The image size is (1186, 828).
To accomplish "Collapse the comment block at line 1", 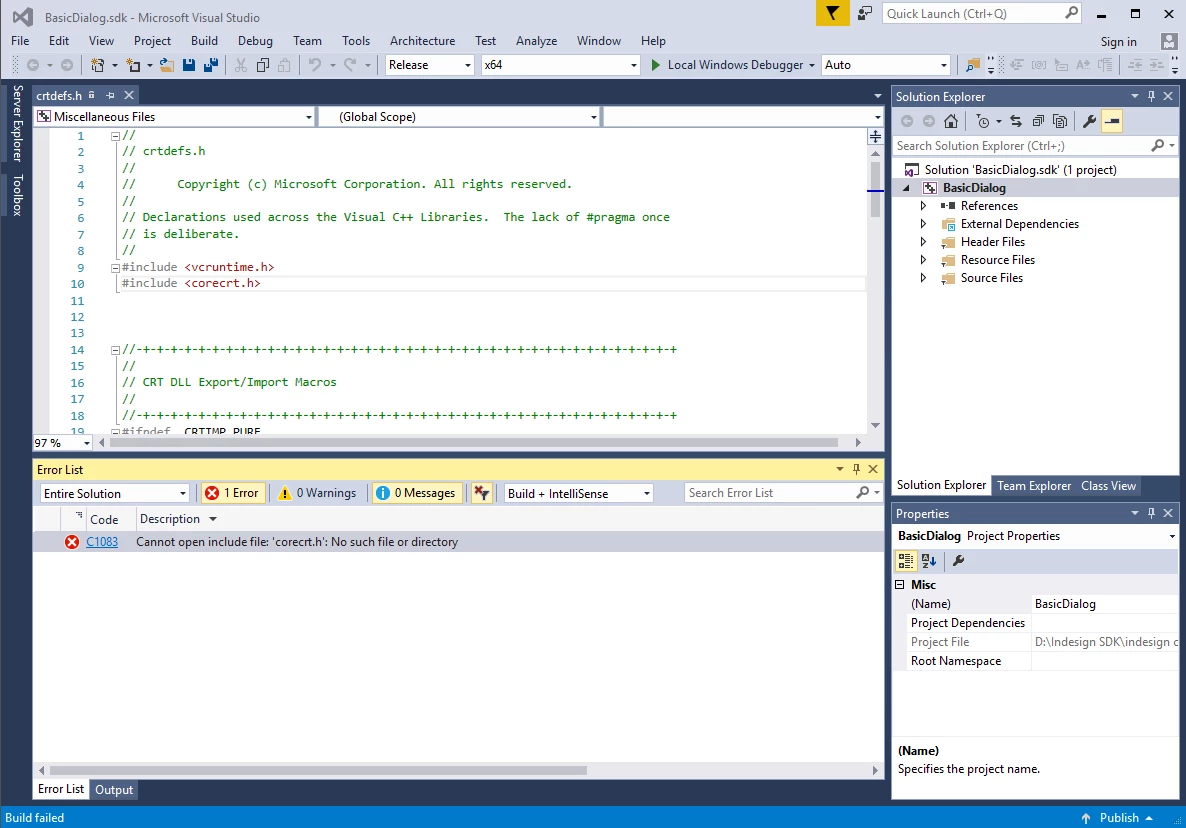I will coord(115,136).
